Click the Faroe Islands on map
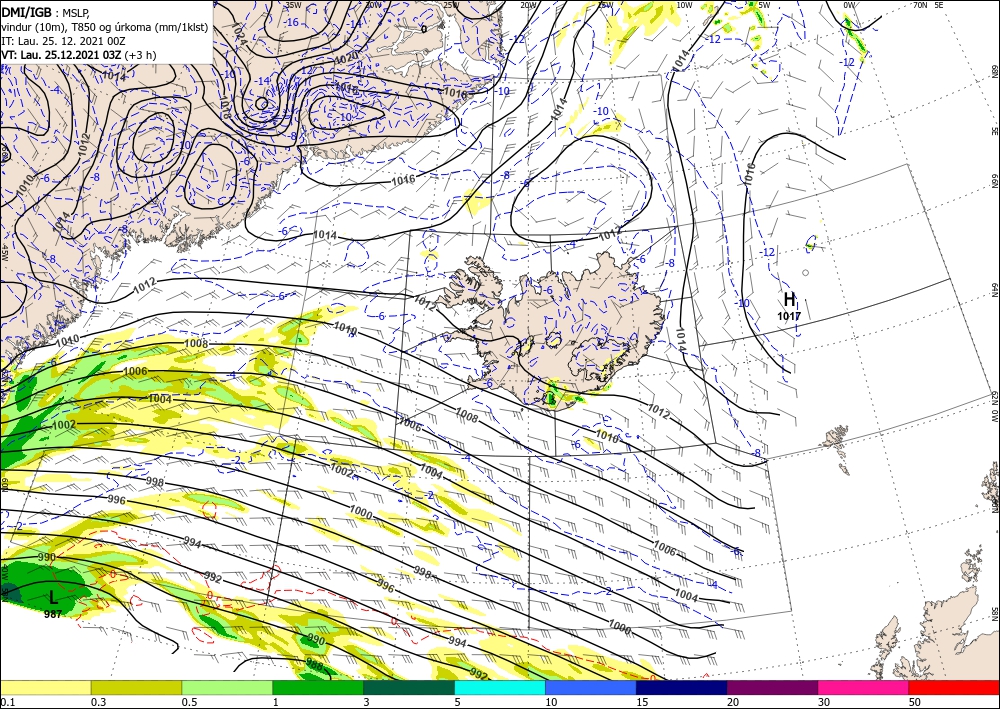The image size is (1000, 709). 837,446
